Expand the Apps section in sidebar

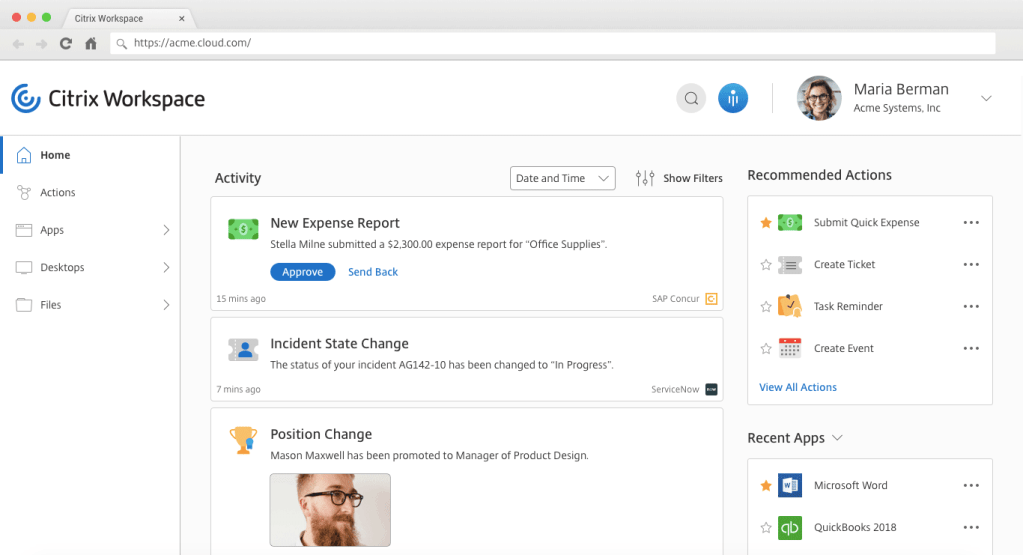click(x=166, y=230)
